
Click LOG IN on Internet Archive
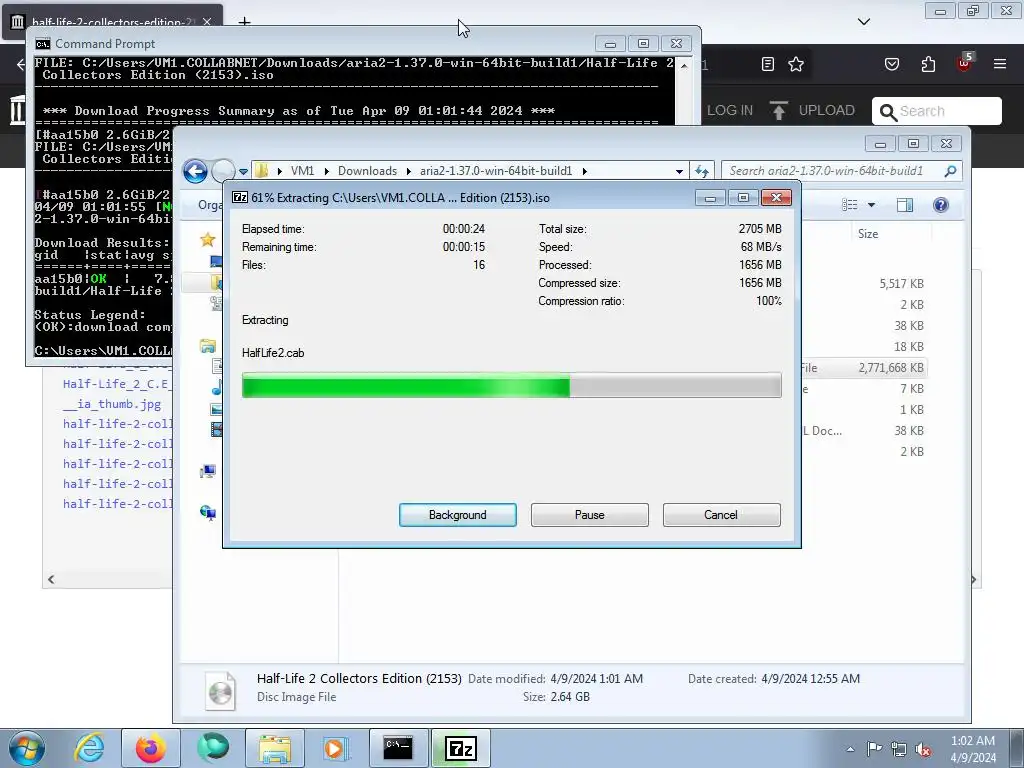tap(729, 110)
